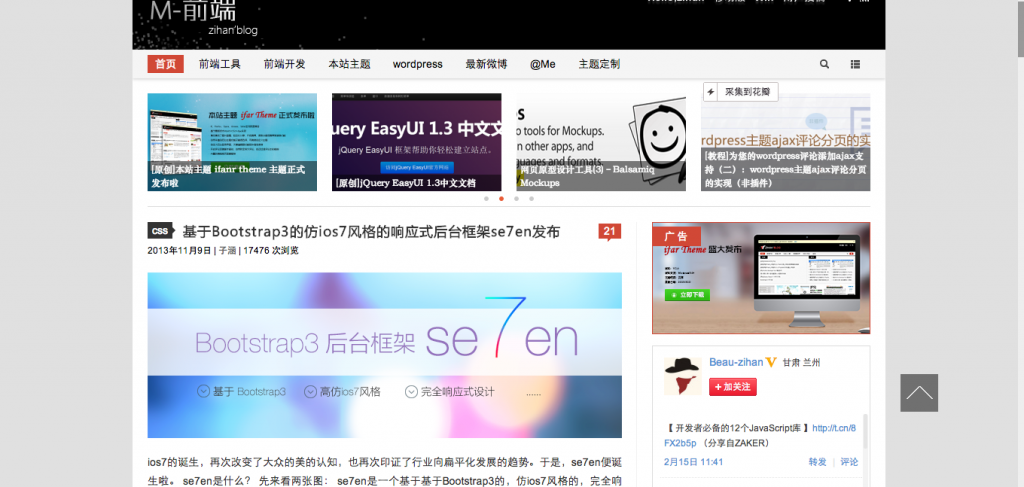This screenshot has width=1024, height=487.
Task: Open the 最新微博 menu item
Action: point(486,64)
